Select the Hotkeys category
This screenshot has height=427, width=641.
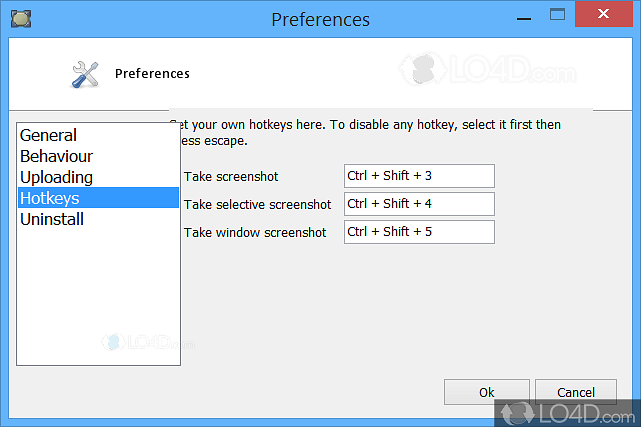tap(98, 198)
